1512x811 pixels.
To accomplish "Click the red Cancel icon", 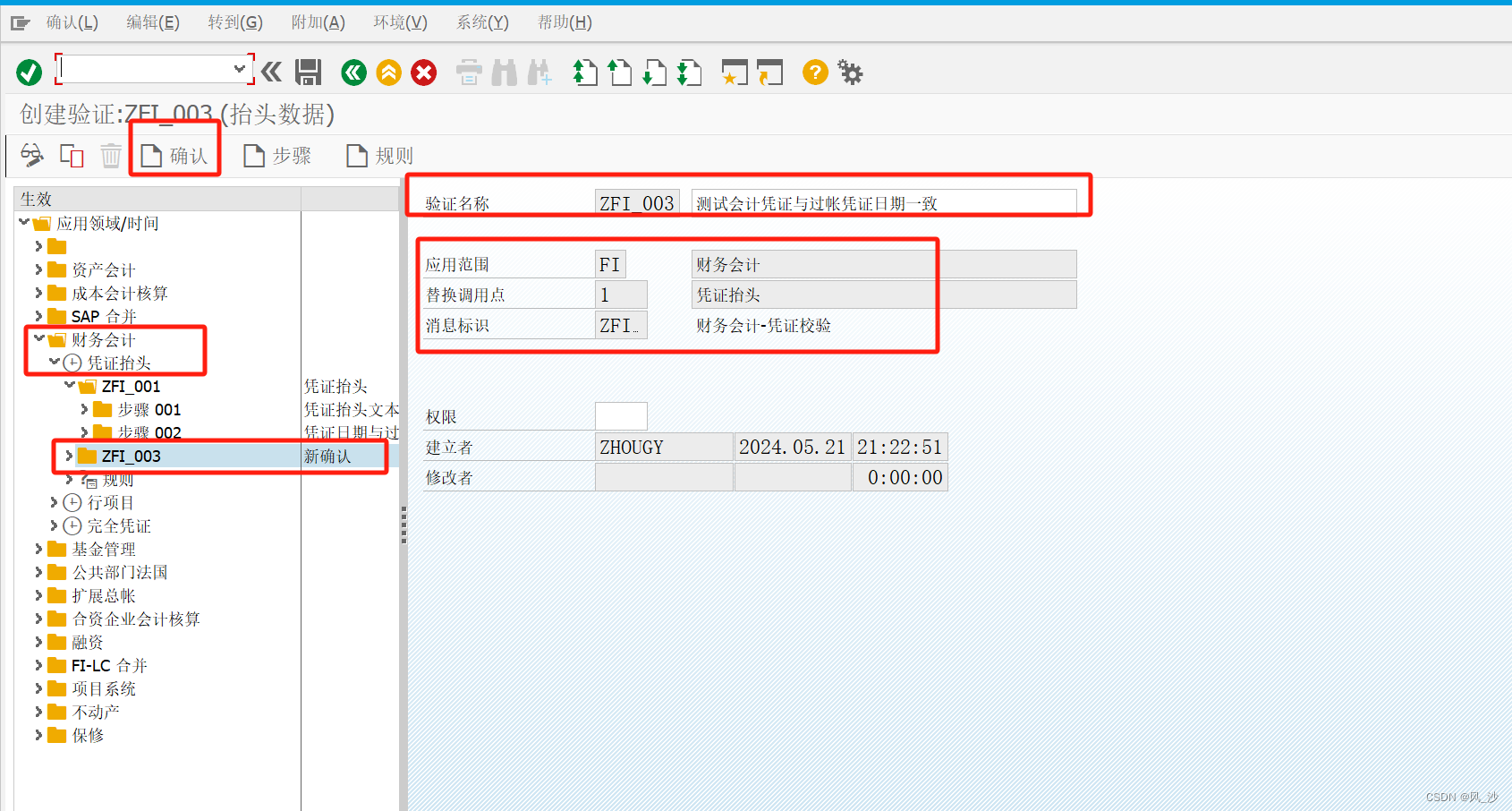I will click(423, 73).
